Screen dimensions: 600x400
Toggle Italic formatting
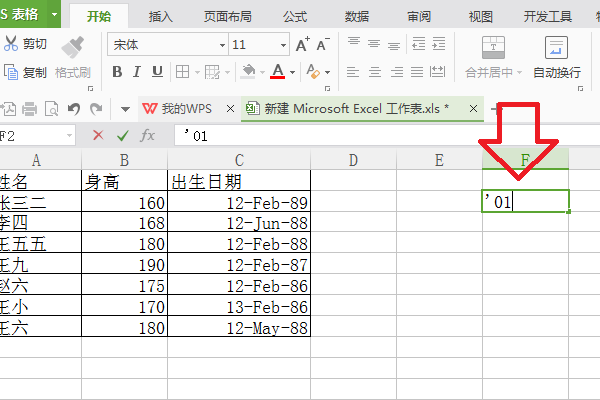(137, 72)
